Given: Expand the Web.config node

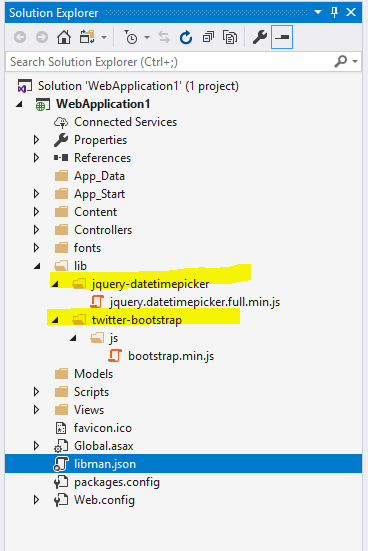Looking at the screenshot, I should pos(36,500).
